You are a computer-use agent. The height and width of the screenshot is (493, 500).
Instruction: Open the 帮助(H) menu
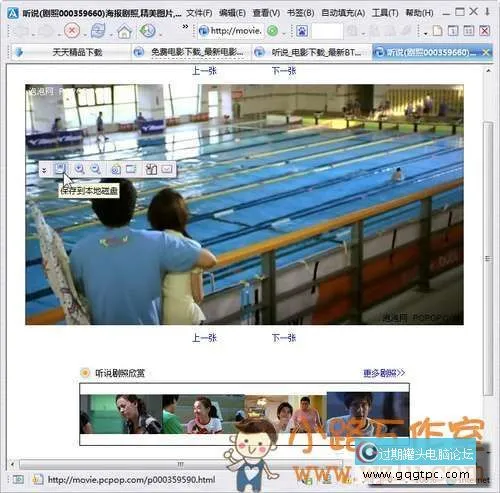click(419, 13)
